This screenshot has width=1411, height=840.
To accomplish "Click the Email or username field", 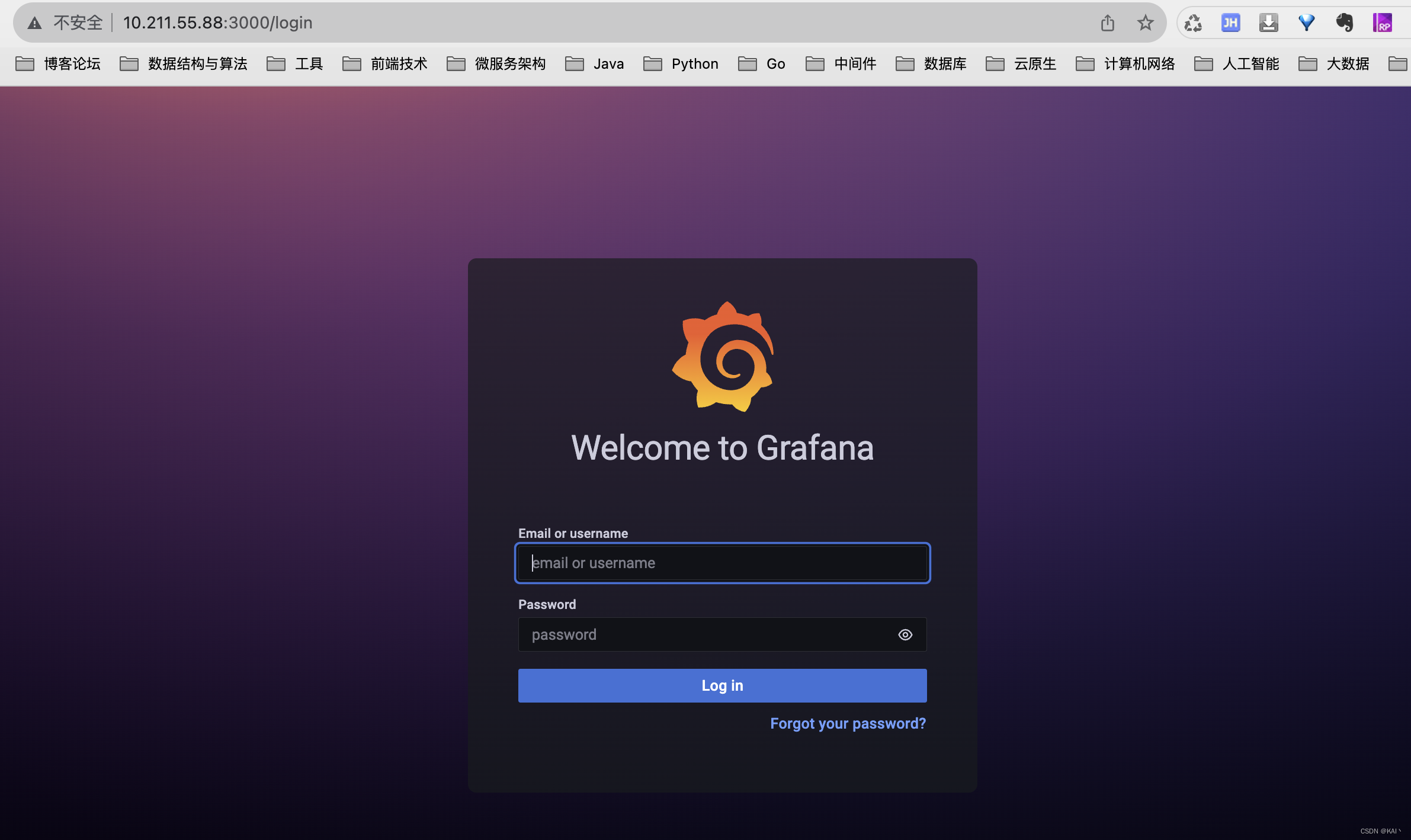I will coord(722,563).
